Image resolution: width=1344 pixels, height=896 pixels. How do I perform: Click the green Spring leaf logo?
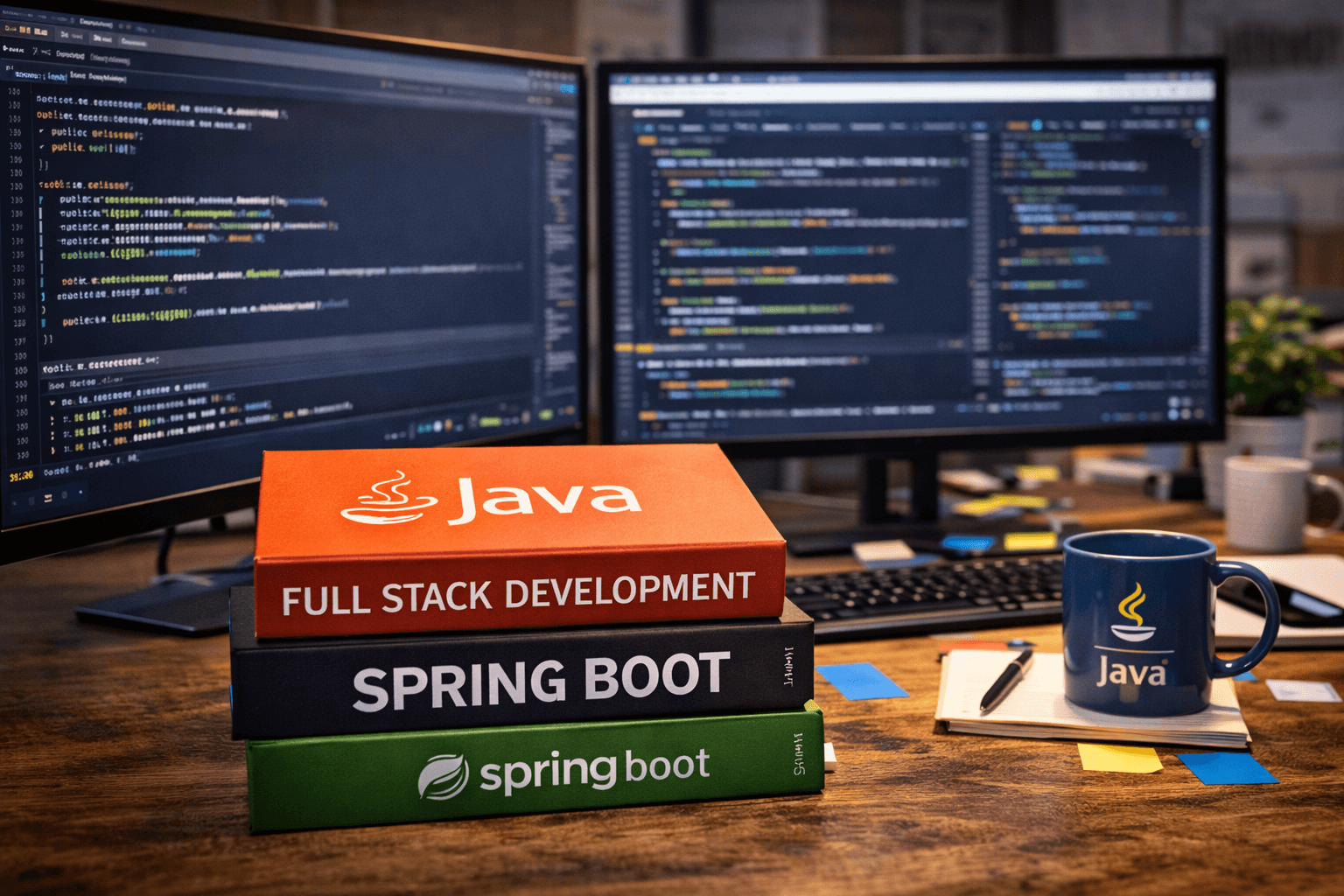tap(443, 776)
